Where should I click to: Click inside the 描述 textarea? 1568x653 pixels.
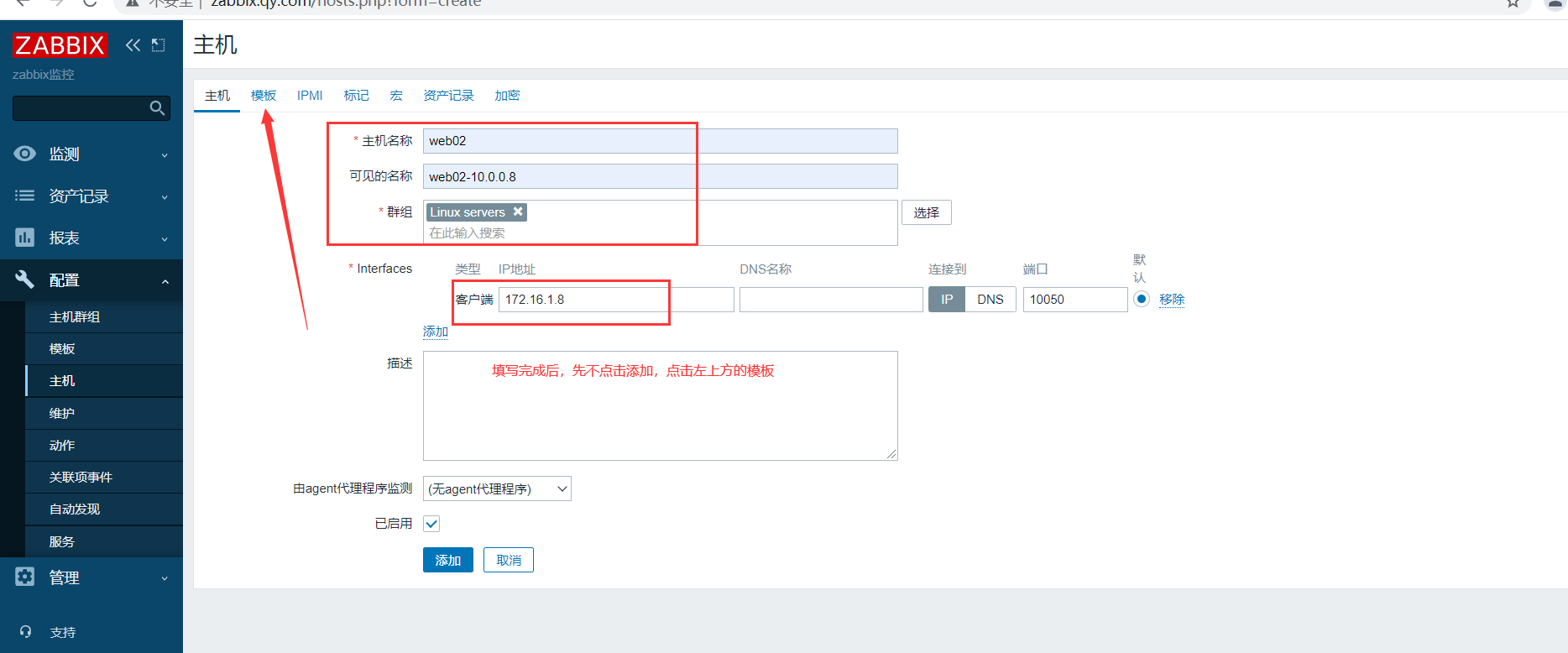pyautogui.click(x=661, y=405)
